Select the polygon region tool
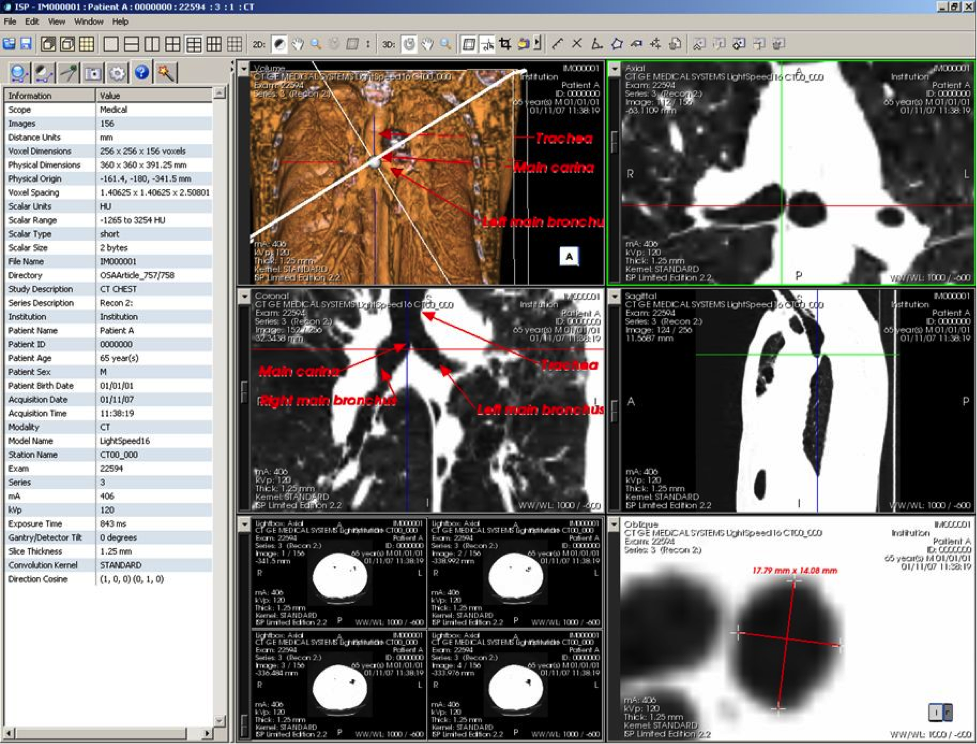Image resolution: width=977 pixels, height=744 pixels. coord(617,44)
